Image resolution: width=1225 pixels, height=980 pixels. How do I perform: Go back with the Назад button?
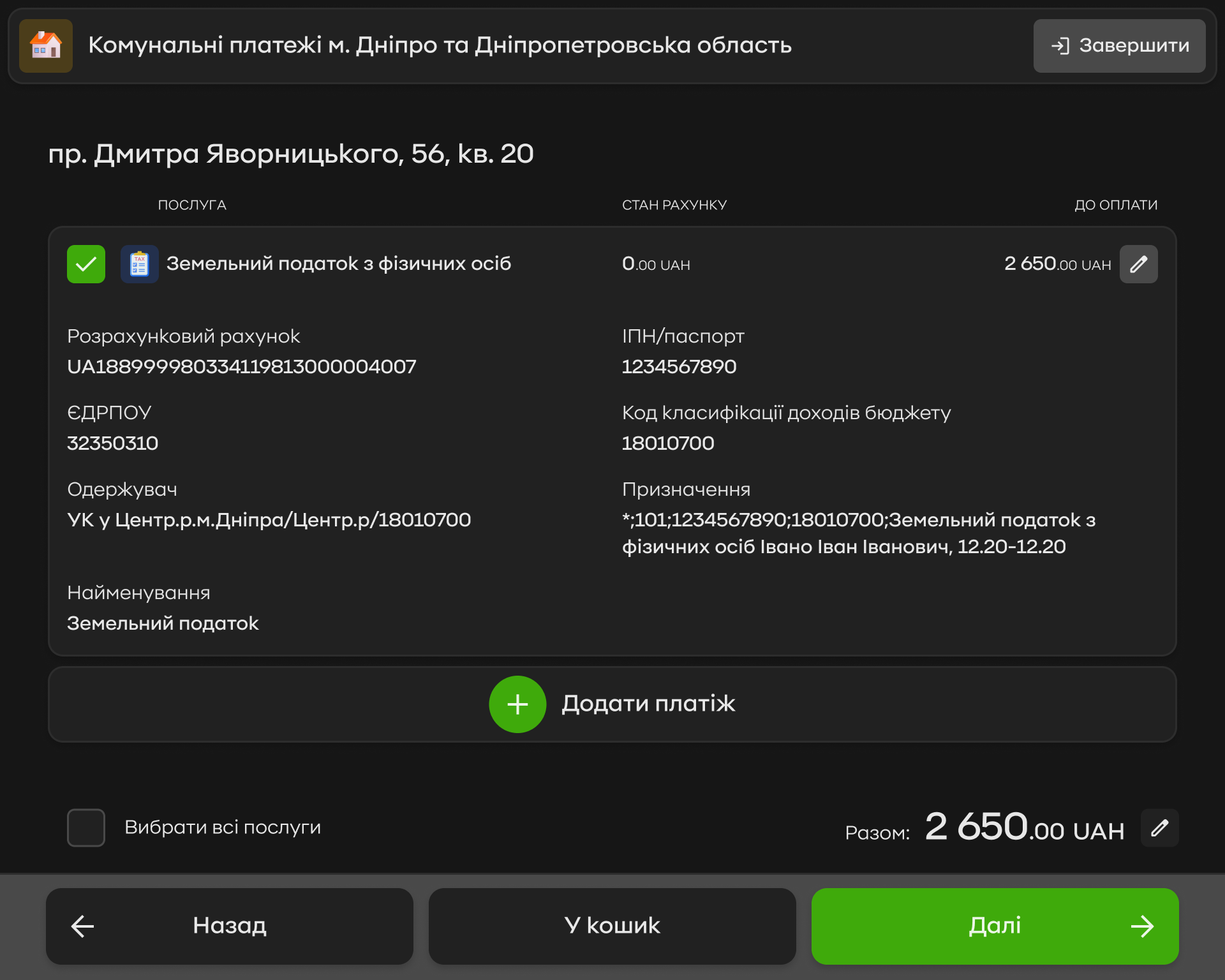230,926
